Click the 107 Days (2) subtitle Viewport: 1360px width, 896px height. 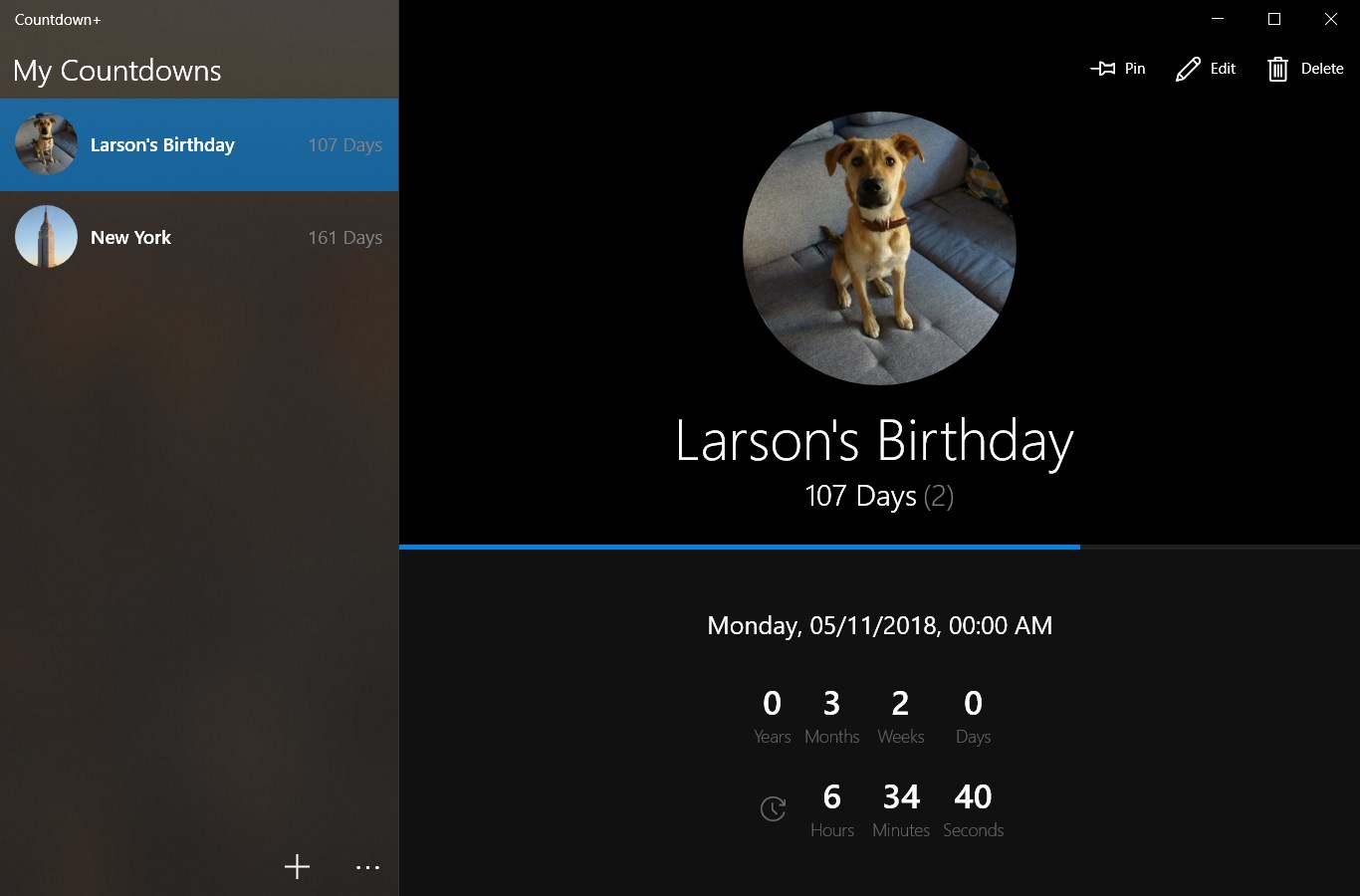click(x=879, y=496)
